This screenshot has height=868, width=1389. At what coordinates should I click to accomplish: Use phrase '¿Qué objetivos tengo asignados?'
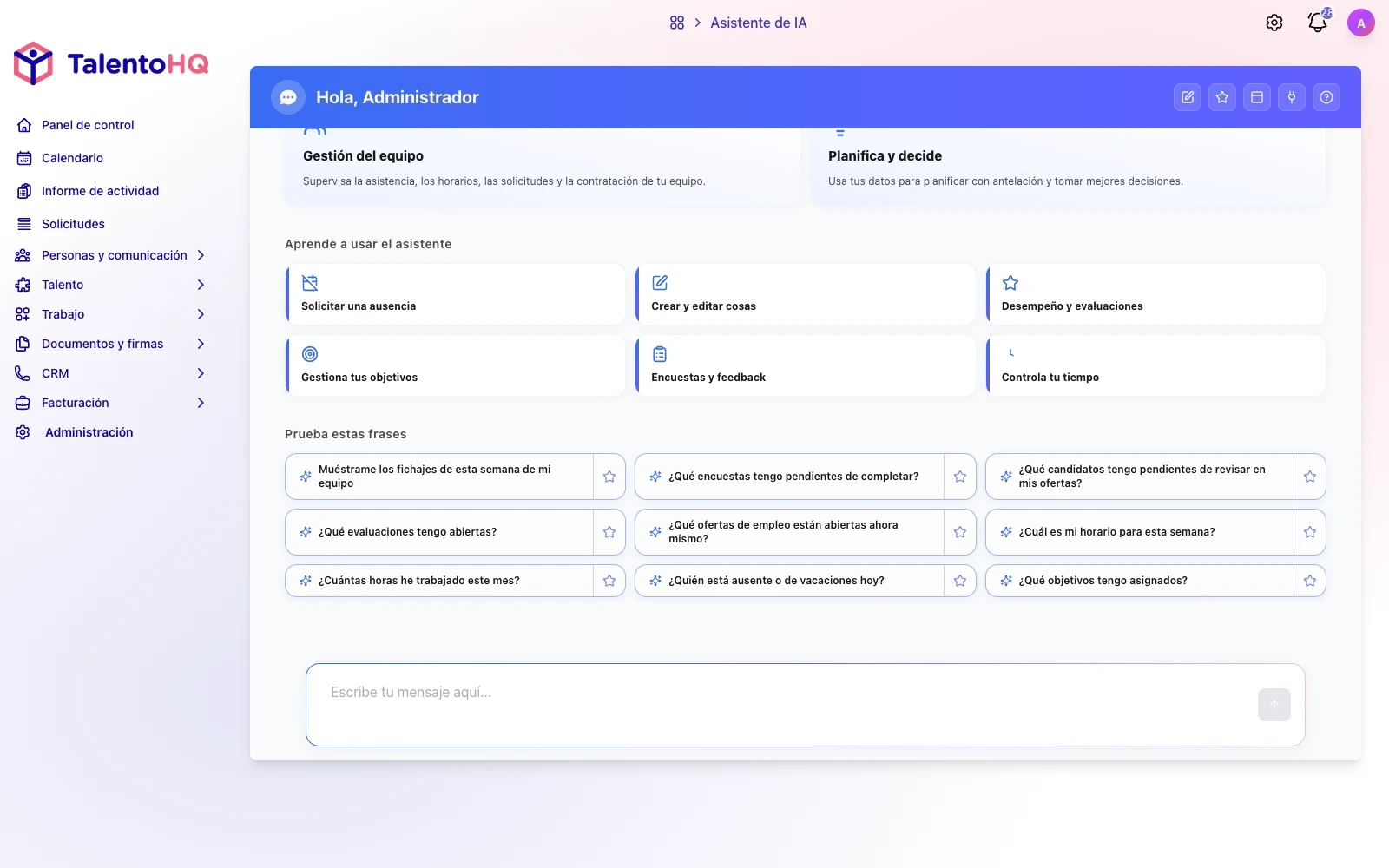(x=1140, y=581)
